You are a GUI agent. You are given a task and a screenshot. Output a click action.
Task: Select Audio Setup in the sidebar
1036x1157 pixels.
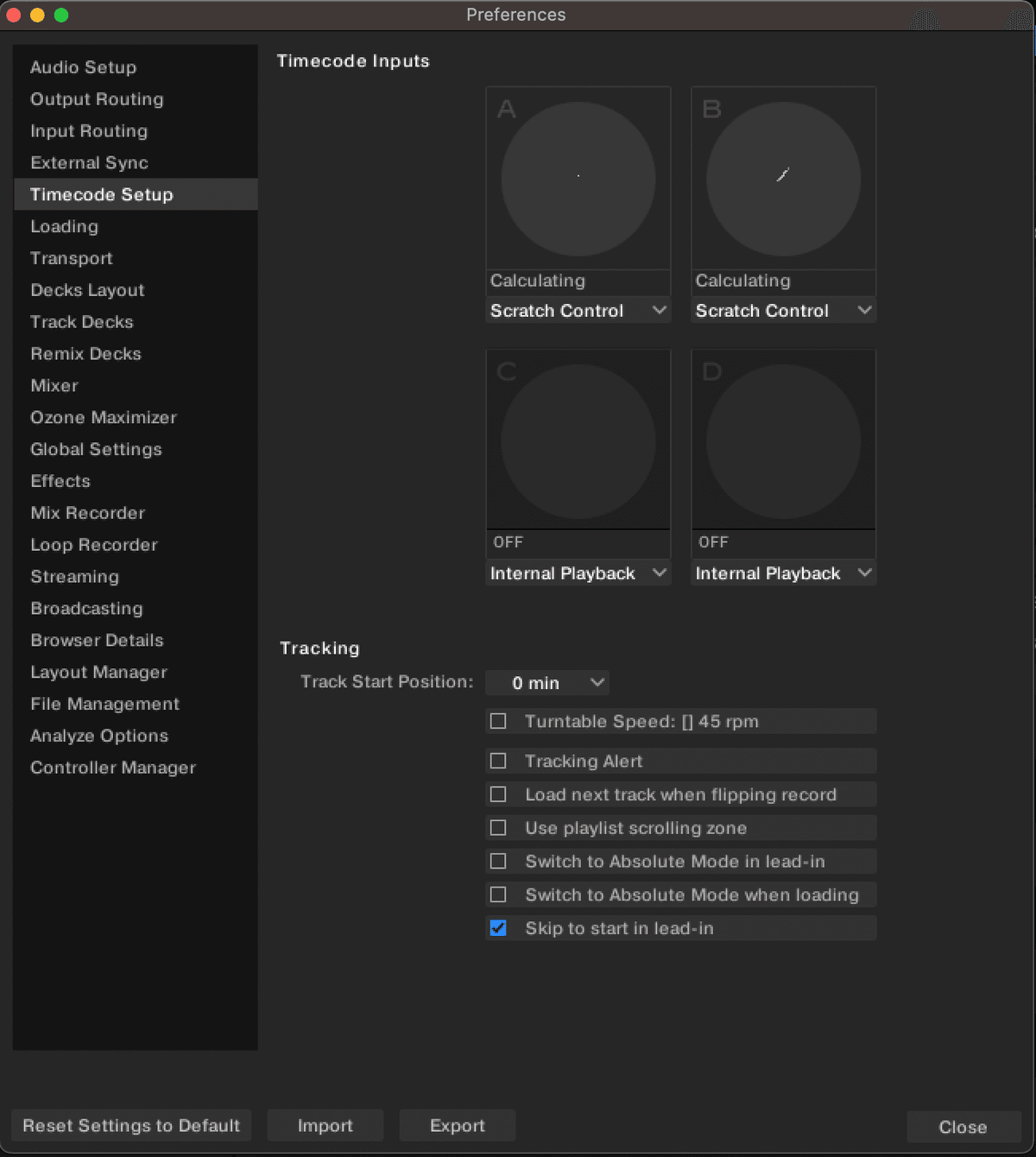[83, 67]
